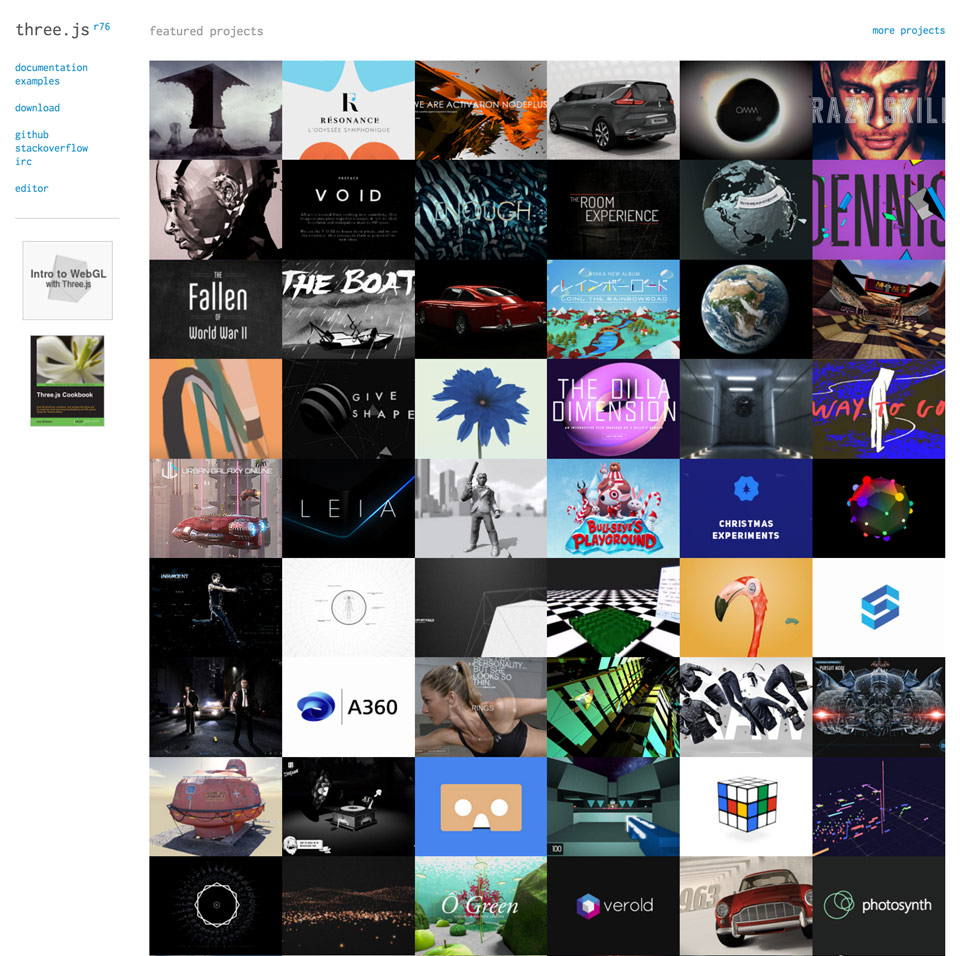Open the We Are Activation Nodeplus project
Viewport: 960px width, 956px height.
tap(481, 110)
